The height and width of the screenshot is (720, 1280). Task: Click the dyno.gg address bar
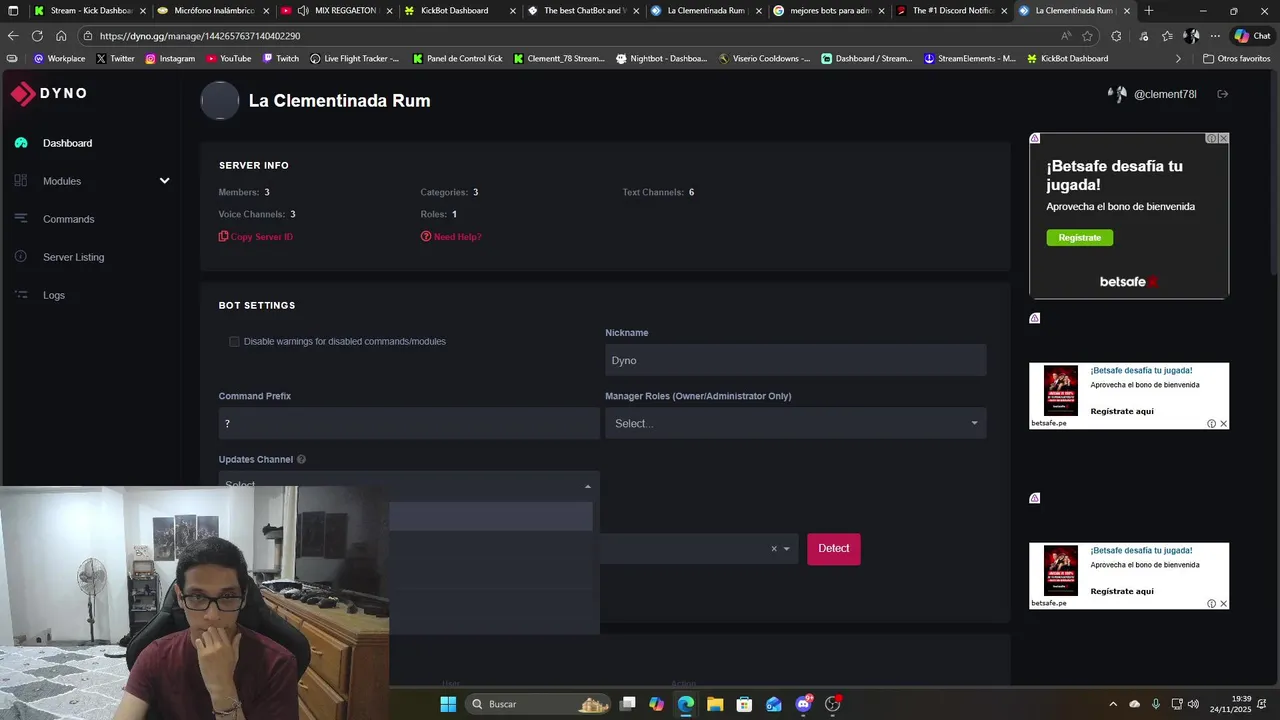pyautogui.click(x=568, y=36)
